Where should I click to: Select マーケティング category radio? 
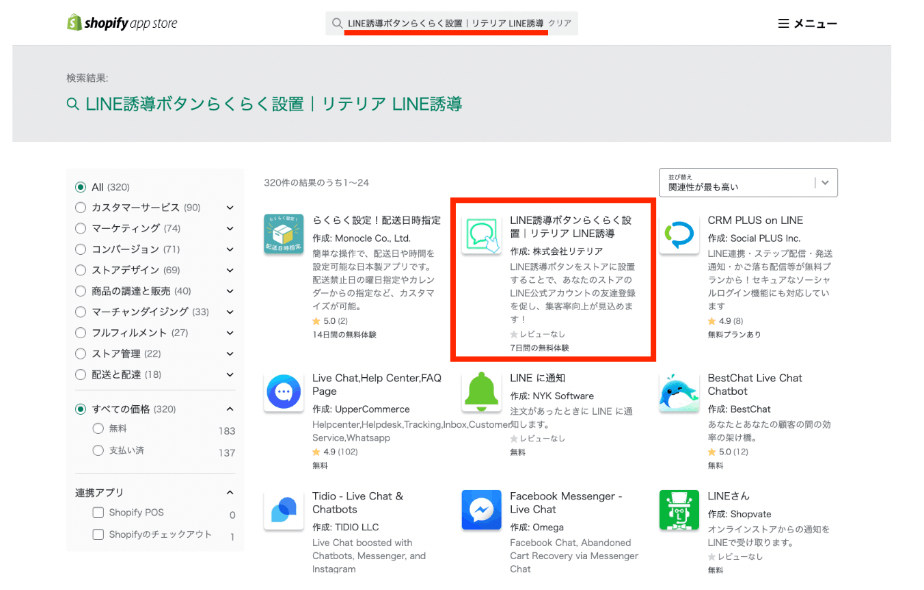pos(81,228)
